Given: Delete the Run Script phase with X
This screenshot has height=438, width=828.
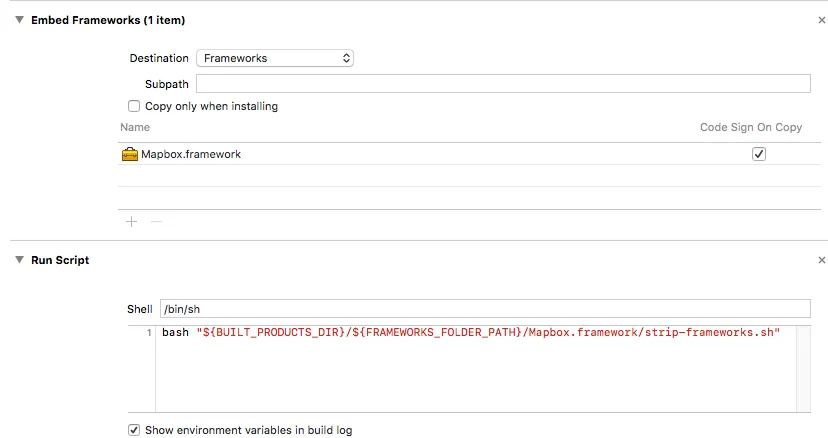Looking at the screenshot, I should tap(822, 260).
